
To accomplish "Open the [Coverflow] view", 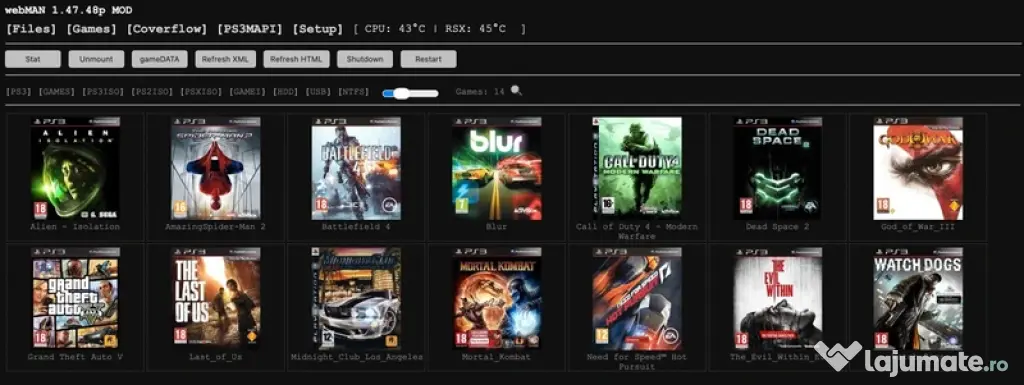I will [x=167, y=29].
